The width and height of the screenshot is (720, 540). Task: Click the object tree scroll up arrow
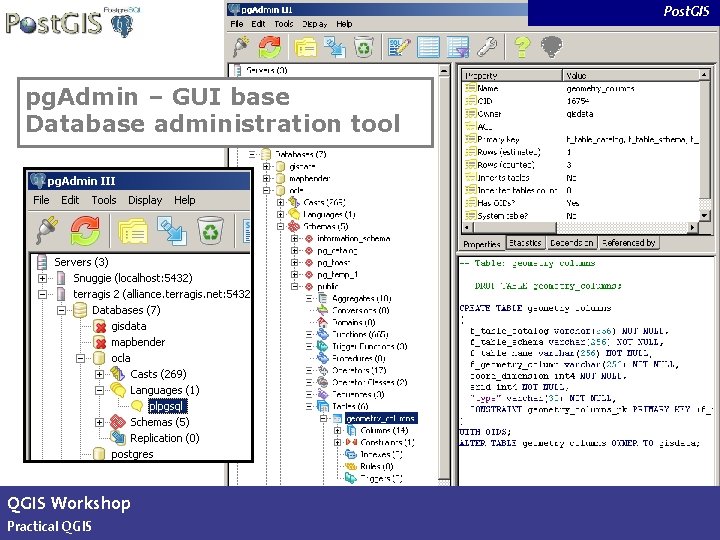click(x=444, y=70)
